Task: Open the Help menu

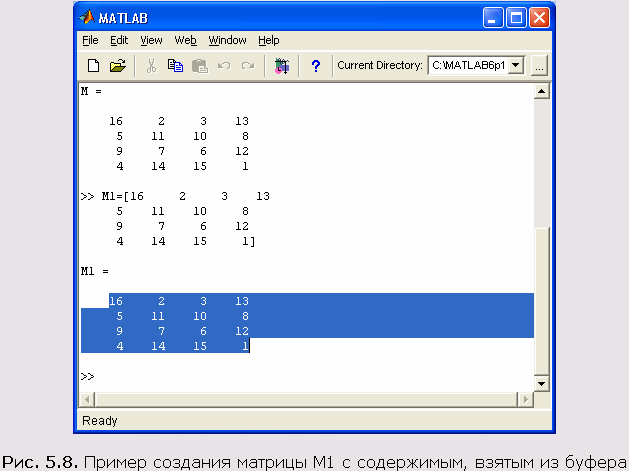Action: coord(269,41)
